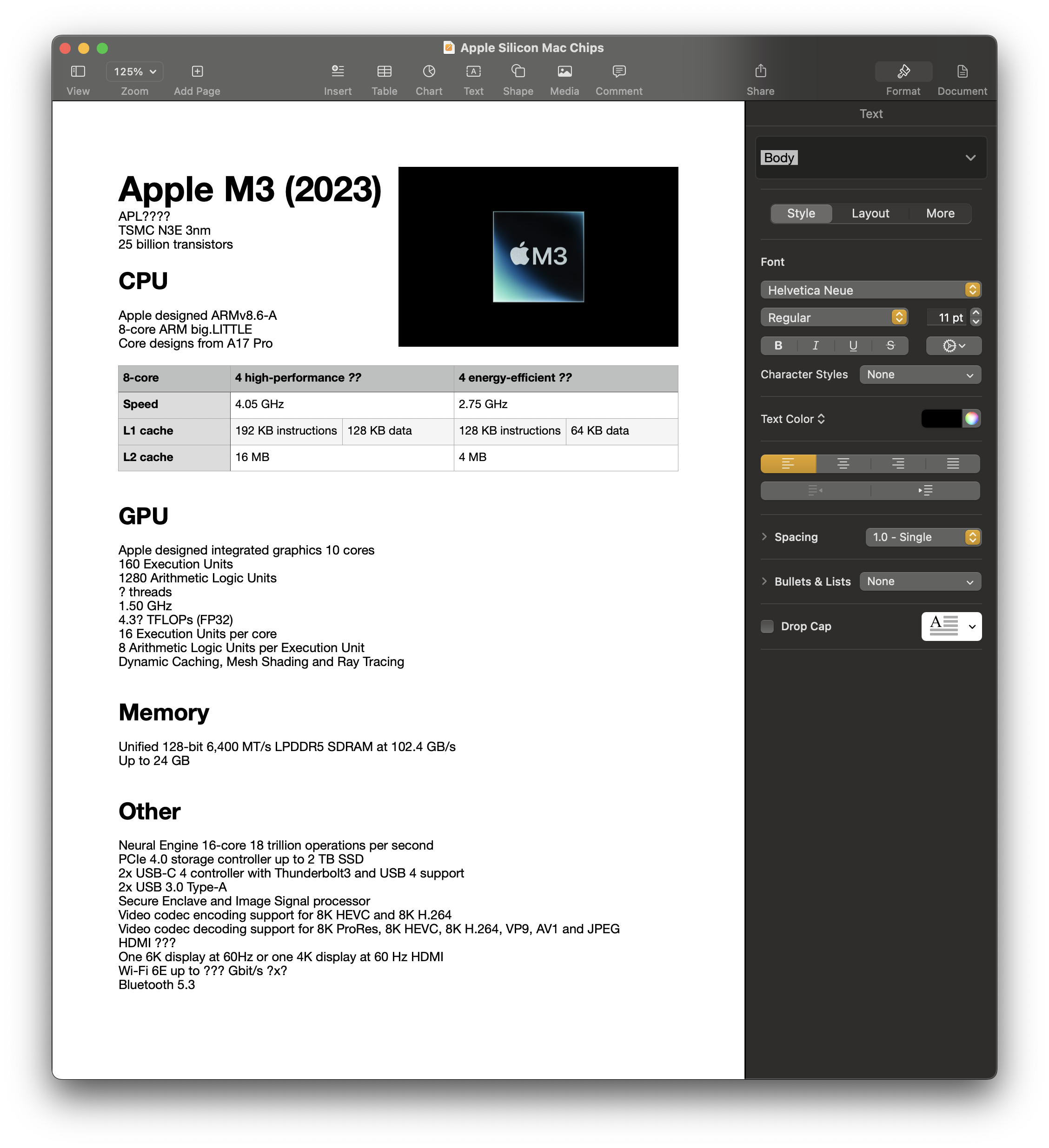Enable the Drop Cap checkbox
This screenshot has width=1049, height=1148.
[768, 627]
